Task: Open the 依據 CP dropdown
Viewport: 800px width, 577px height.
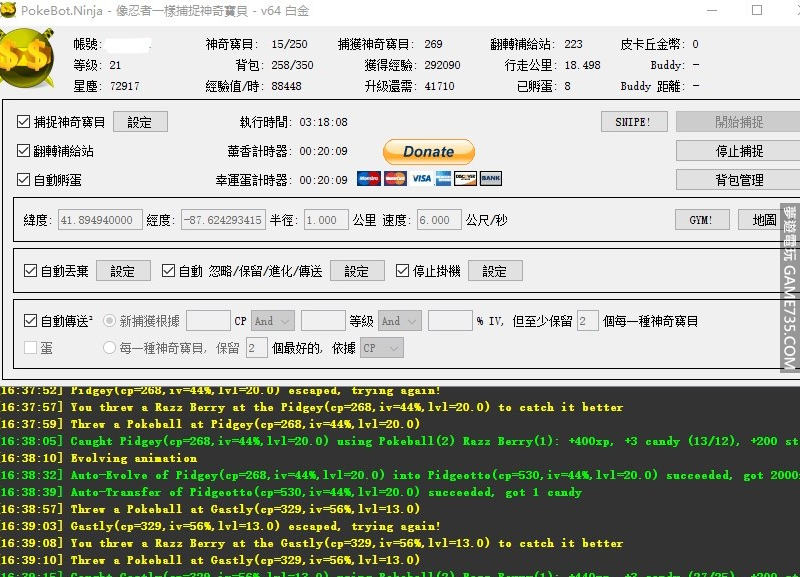Action: (382, 348)
